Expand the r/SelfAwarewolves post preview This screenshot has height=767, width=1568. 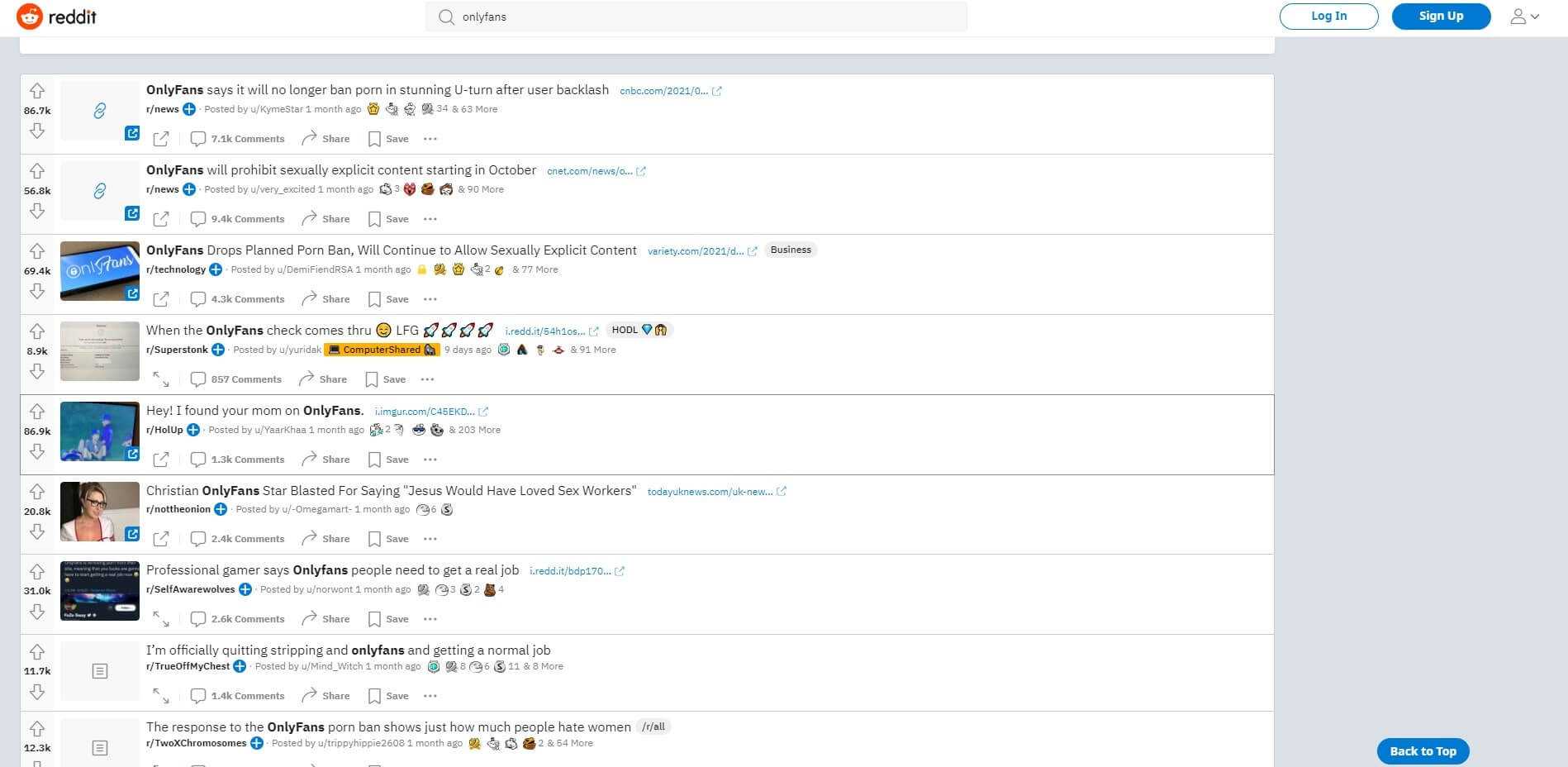click(161, 619)
